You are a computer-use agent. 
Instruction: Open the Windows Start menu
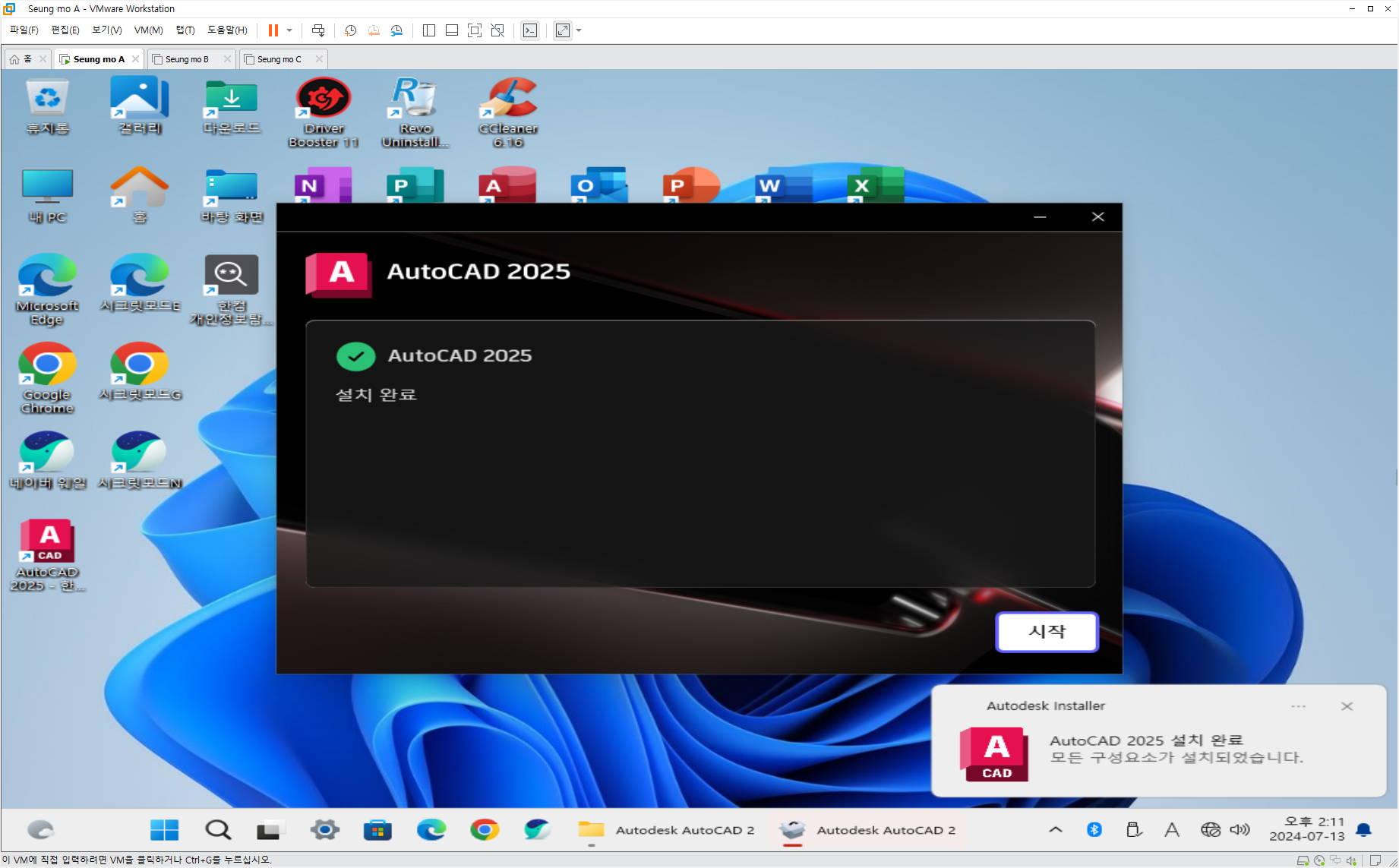coord(164,830)
